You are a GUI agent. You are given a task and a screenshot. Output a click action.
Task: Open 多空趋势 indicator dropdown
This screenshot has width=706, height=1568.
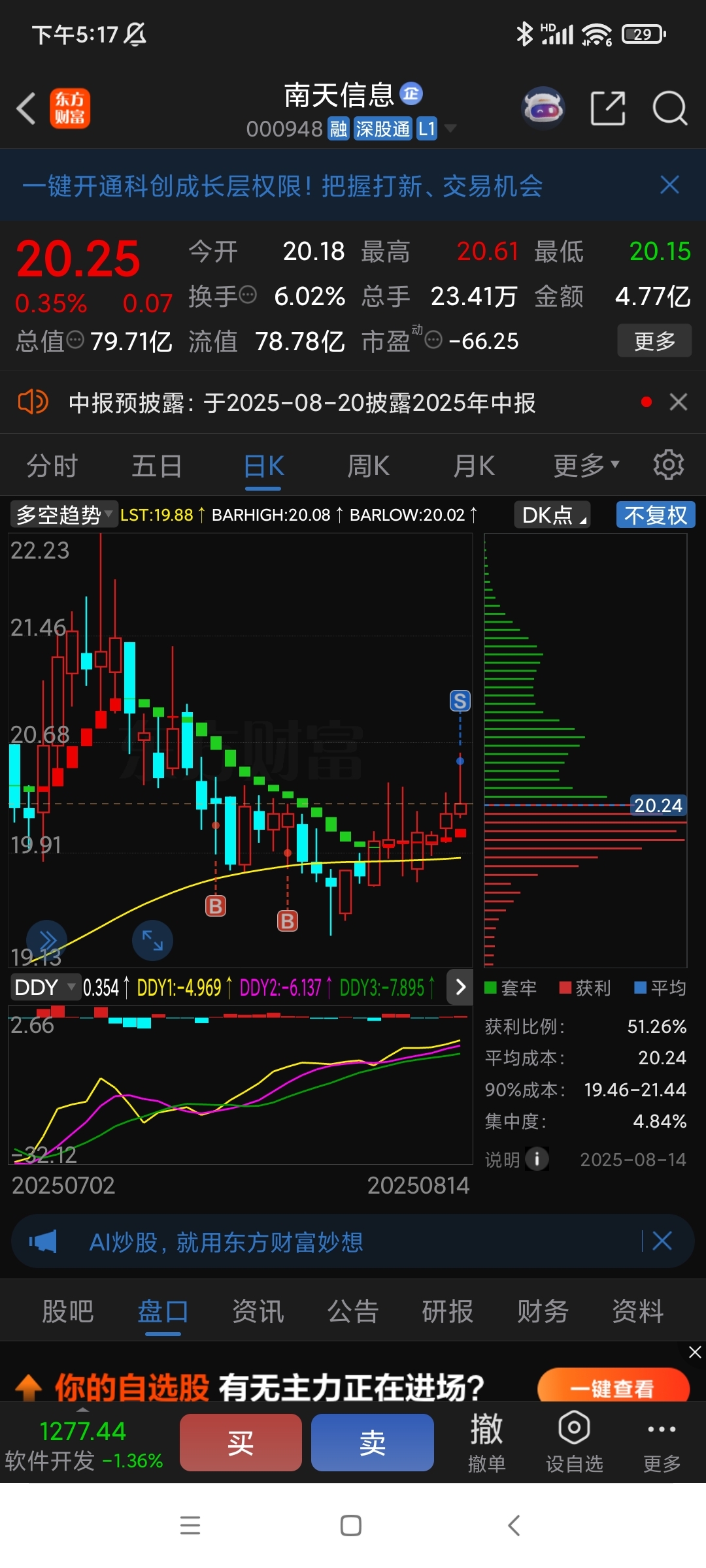(63, 515)
